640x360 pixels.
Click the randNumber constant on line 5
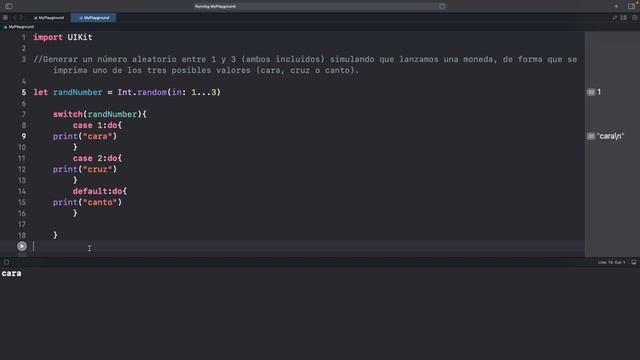click(x=78, y=92)
